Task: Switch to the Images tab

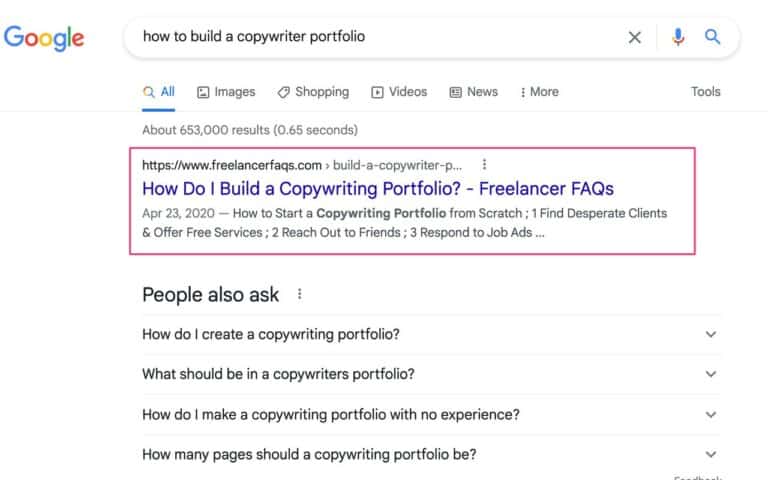Action: 226,92
